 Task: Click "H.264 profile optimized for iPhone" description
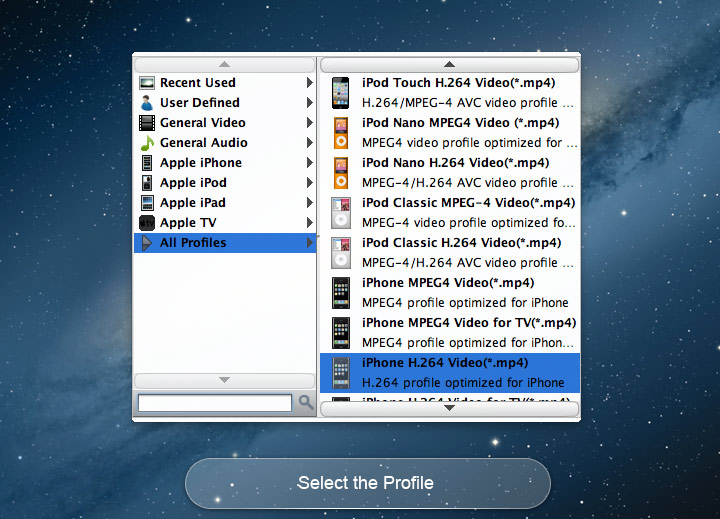(x=463, y=383)
